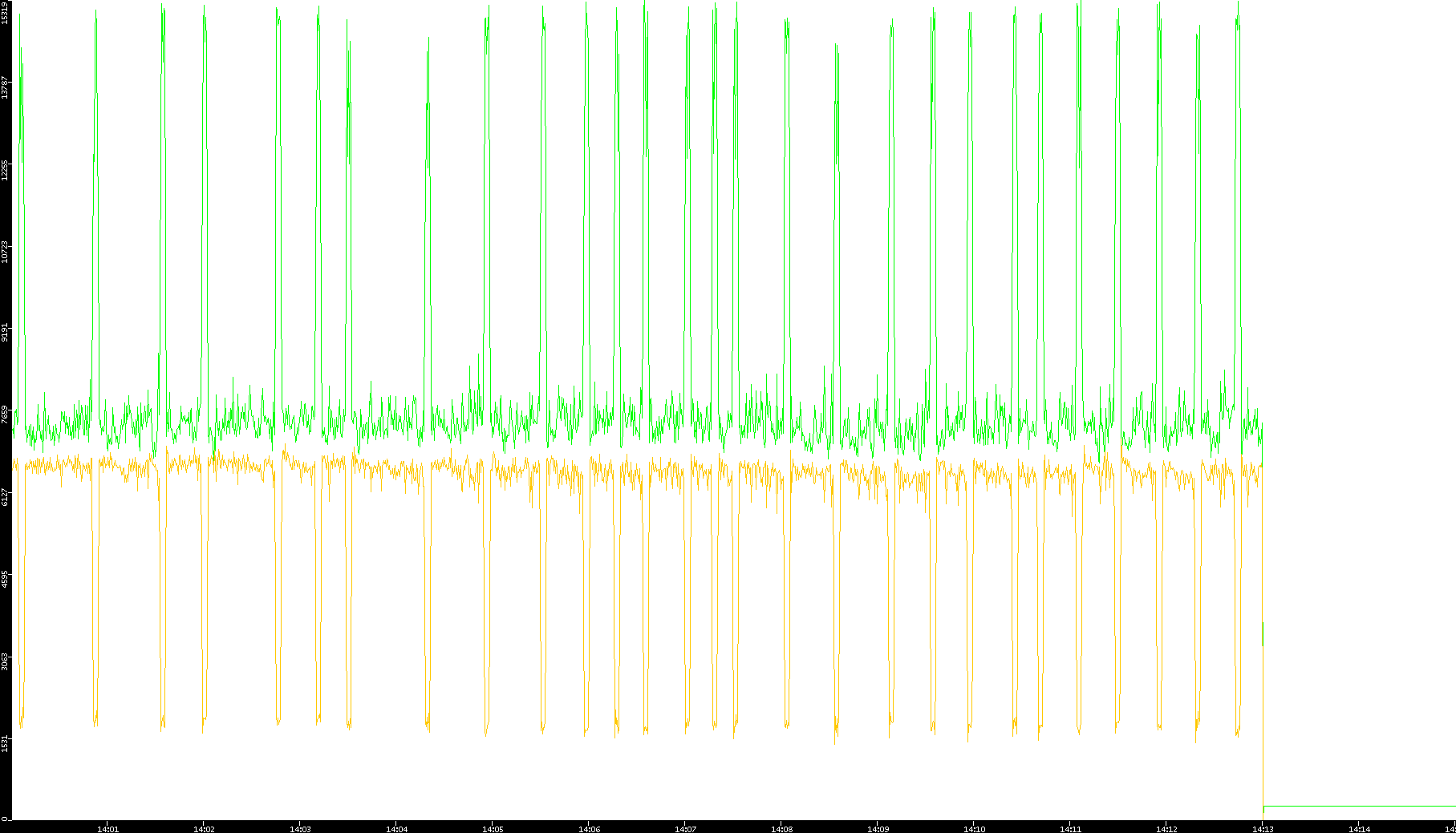Select the 12255 vertical axis label
The image size is (1456, 833).
pyautogui.click(x=6, y=170)
